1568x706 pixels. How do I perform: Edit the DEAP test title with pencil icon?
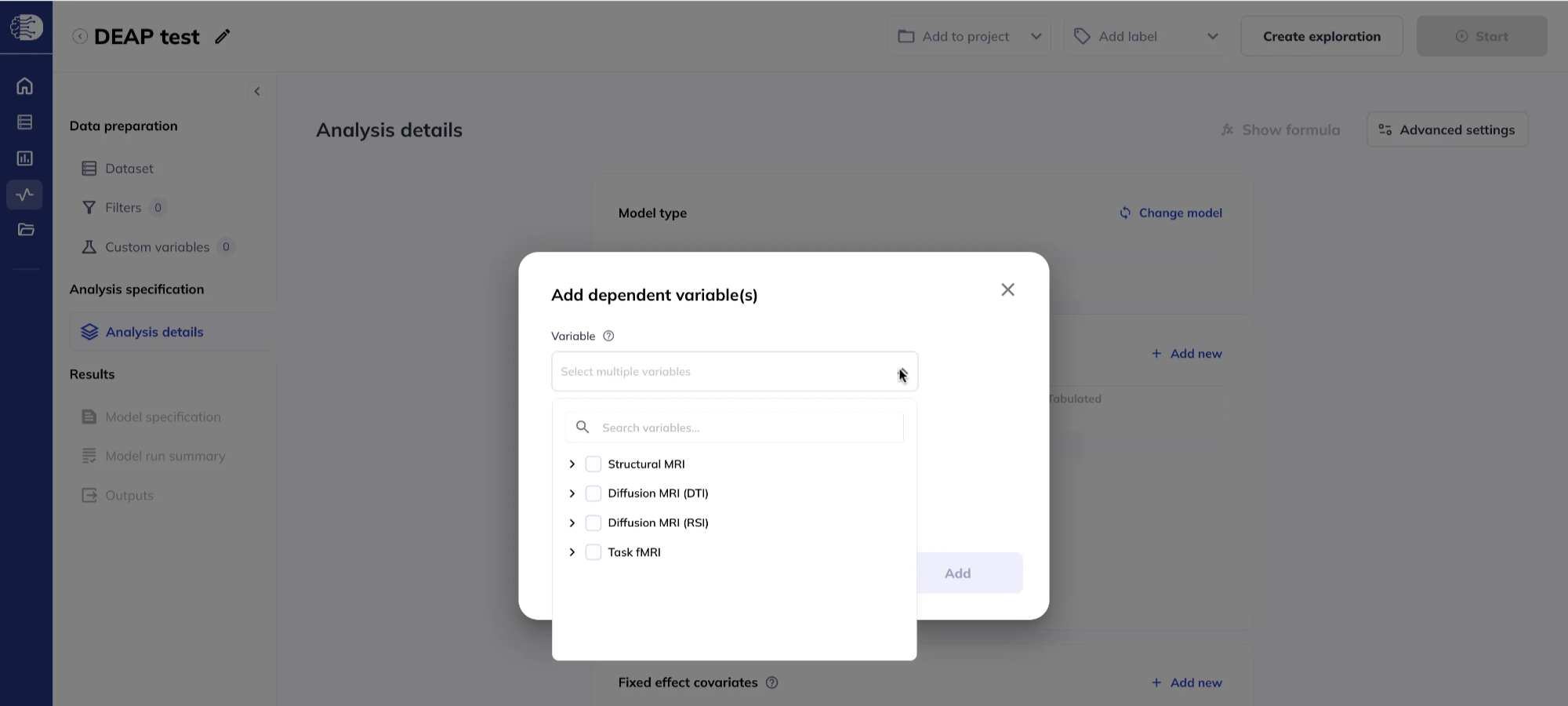(223, 36)
